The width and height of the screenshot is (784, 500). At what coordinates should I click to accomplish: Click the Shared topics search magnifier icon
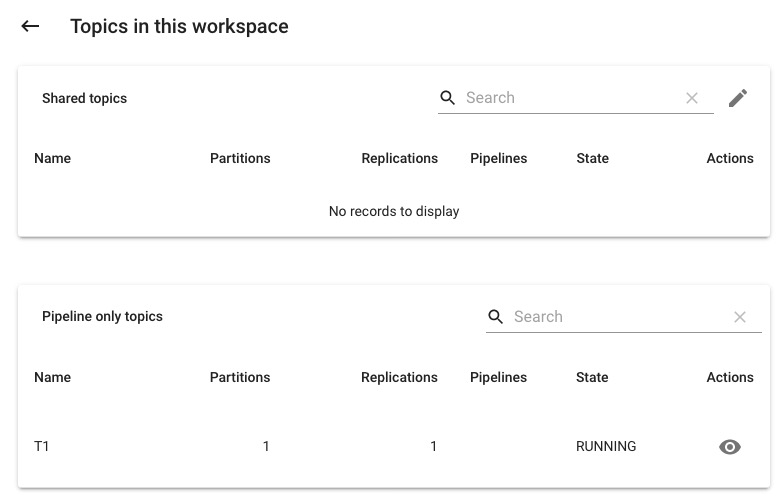click(448, 98)
